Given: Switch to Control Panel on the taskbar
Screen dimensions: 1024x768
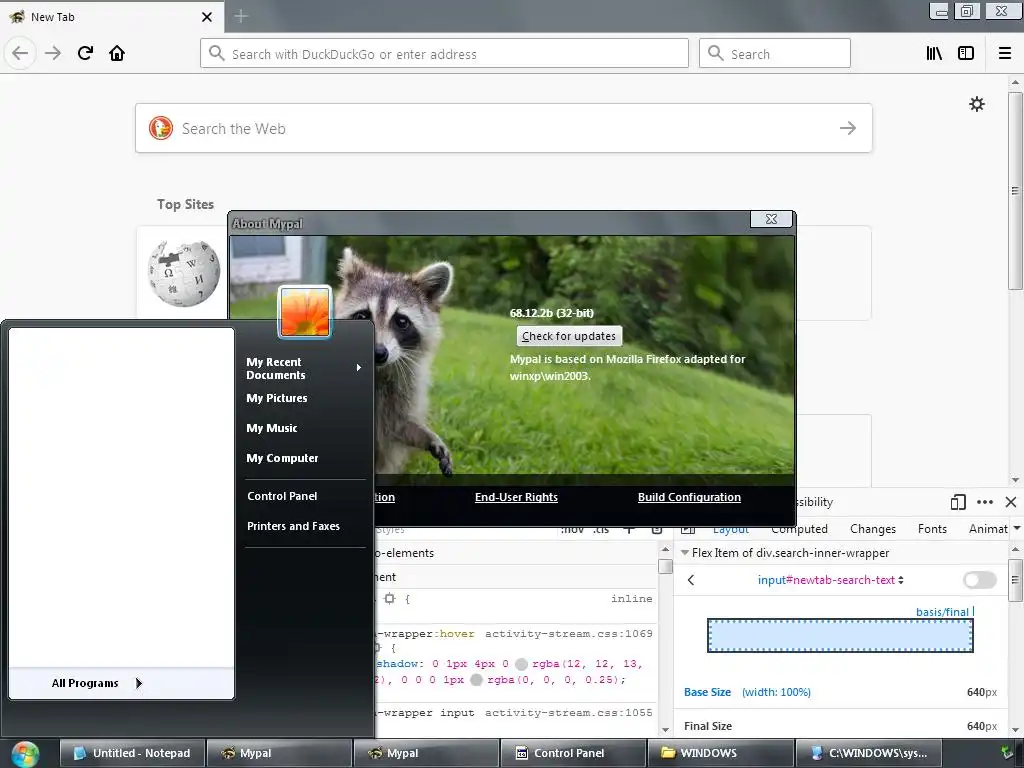Looking at the screenshot, I should coord(573,753).
